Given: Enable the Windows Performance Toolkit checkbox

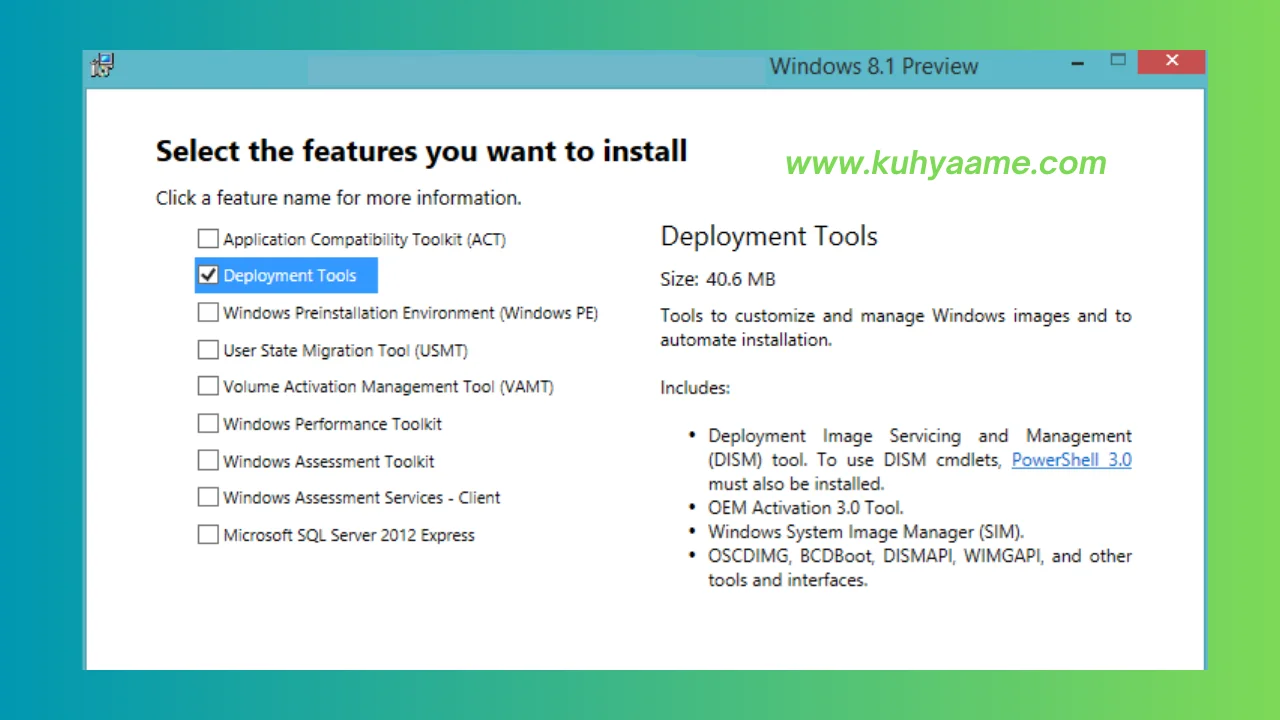Looking at the screenshot, I should coord(208,423).
